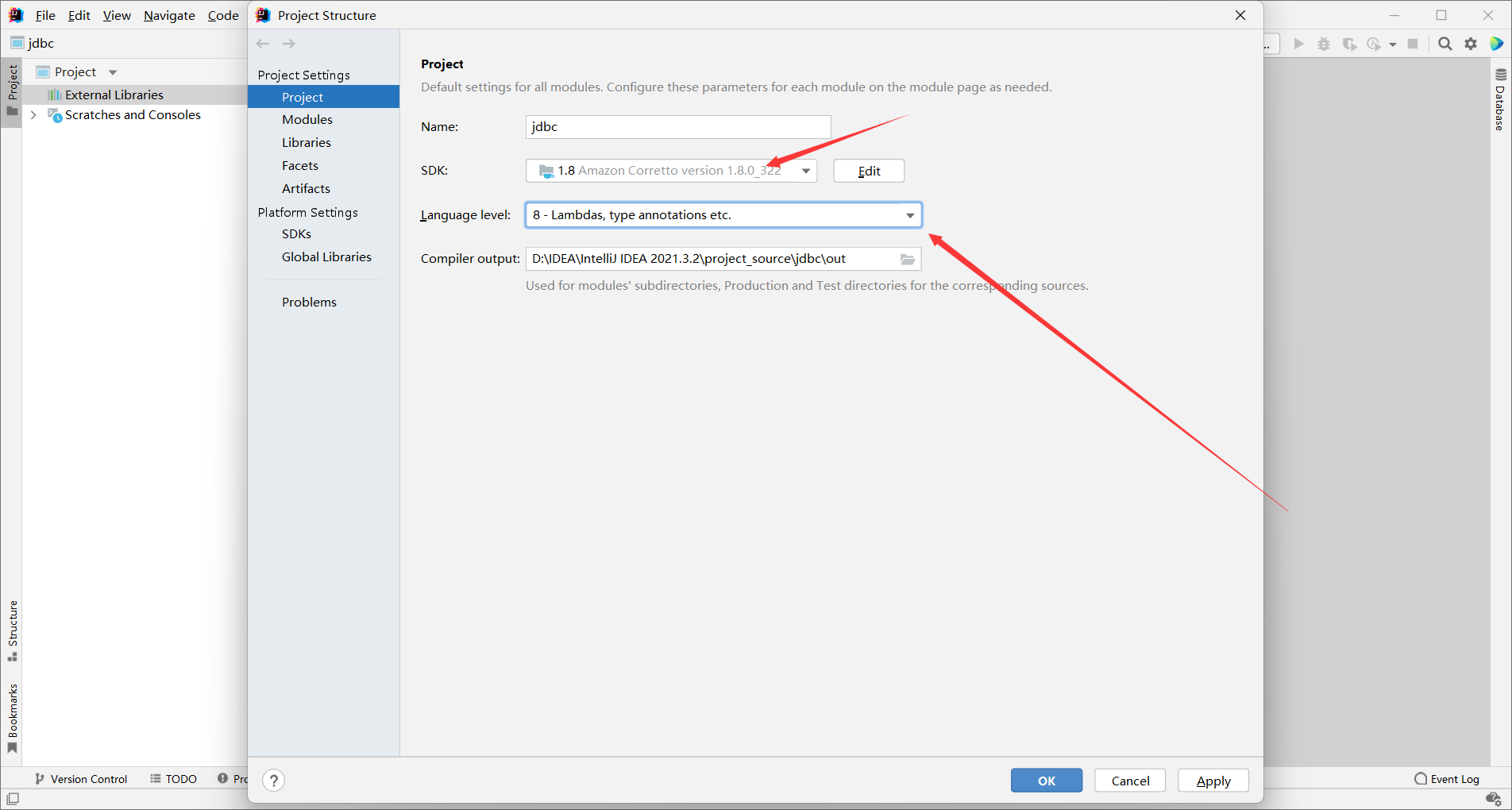Click the Edit button beside SDK
The image size is (1512, 810).
click(869, 171)
